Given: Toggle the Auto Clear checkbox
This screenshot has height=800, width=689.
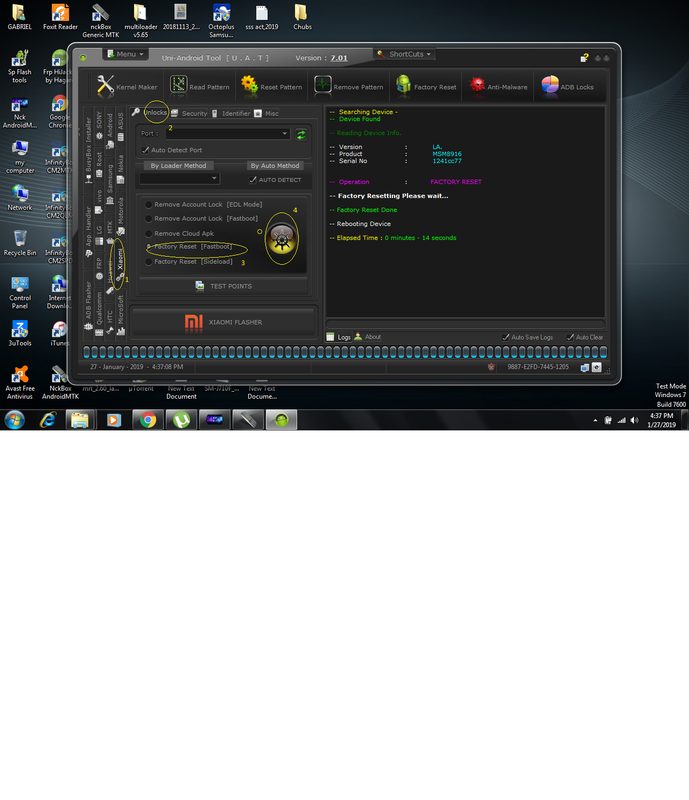Looking at the screenshot, I should [570, 337].
